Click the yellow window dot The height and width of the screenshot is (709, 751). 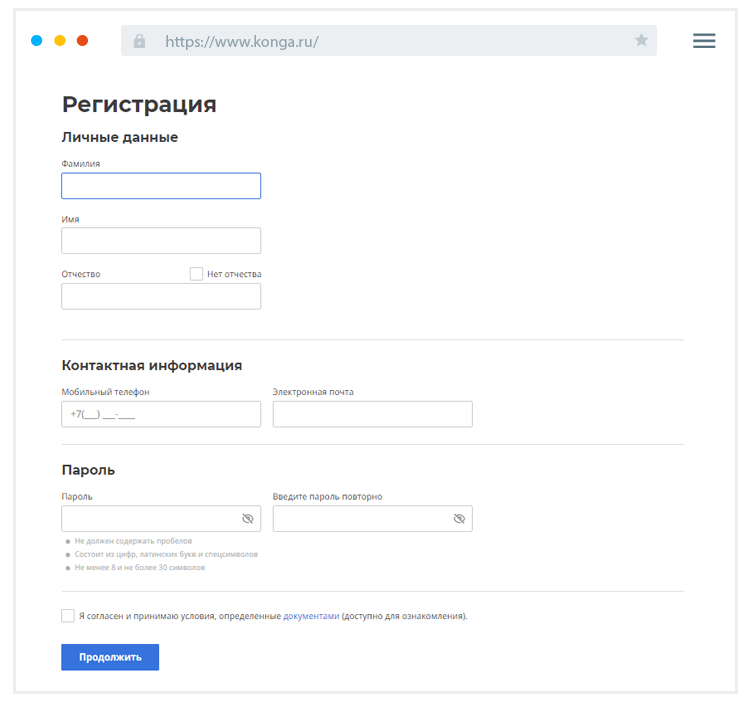pos(60,41)
